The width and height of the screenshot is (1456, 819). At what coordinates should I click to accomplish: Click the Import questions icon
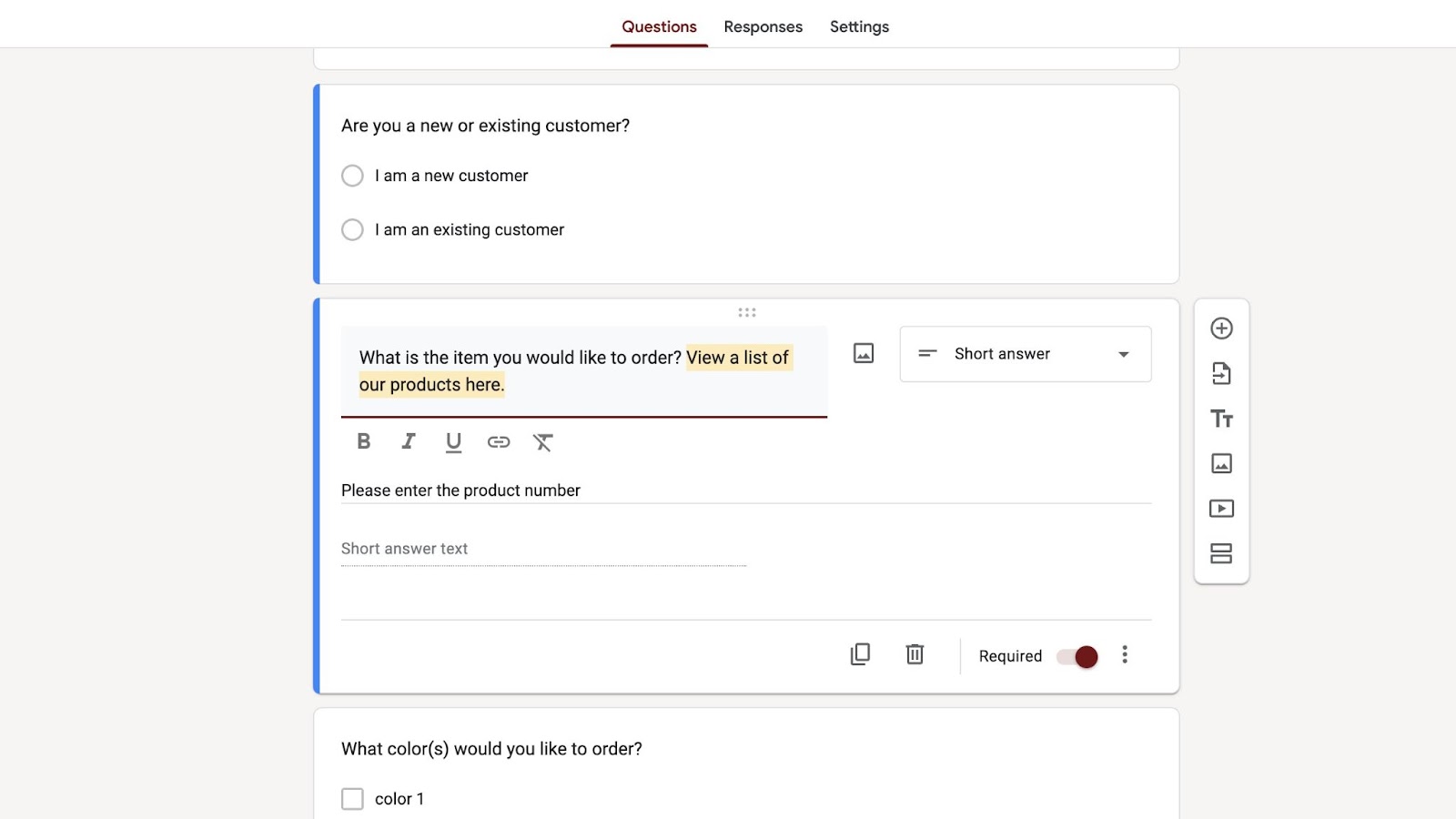pos(1221,373)
